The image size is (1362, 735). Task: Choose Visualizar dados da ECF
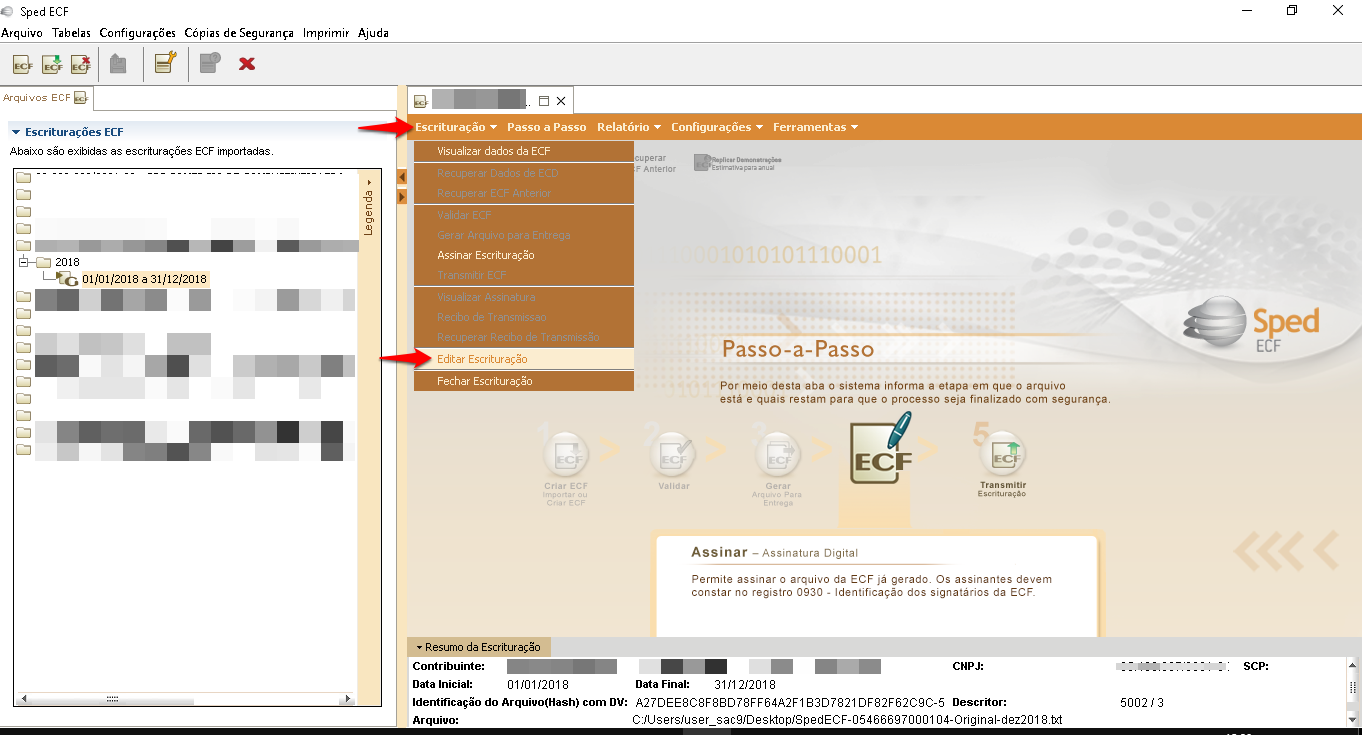pyautogui.click(x=524, y=151)
